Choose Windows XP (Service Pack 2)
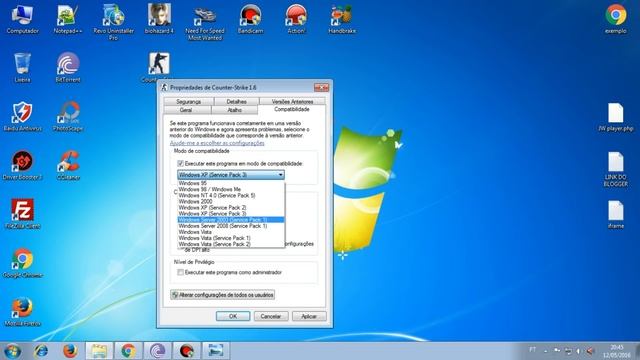The image size is (640, 360). 231,207
